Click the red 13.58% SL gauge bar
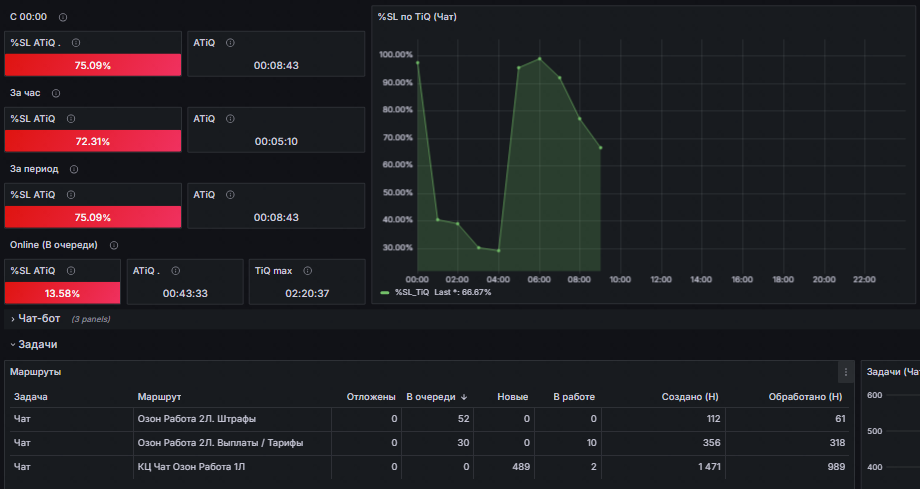 62,293
